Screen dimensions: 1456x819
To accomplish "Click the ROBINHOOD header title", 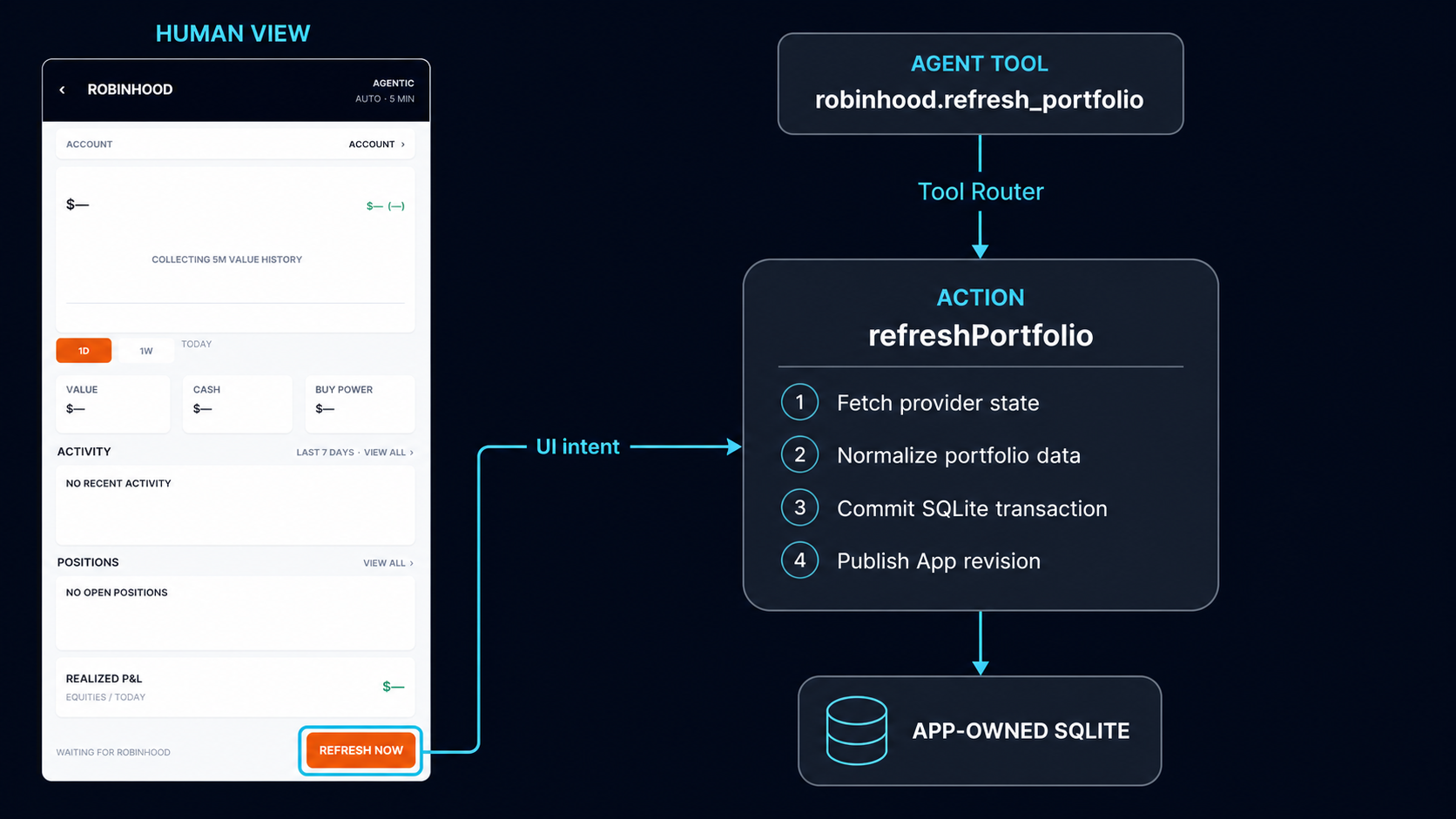I will pos(130,90).
